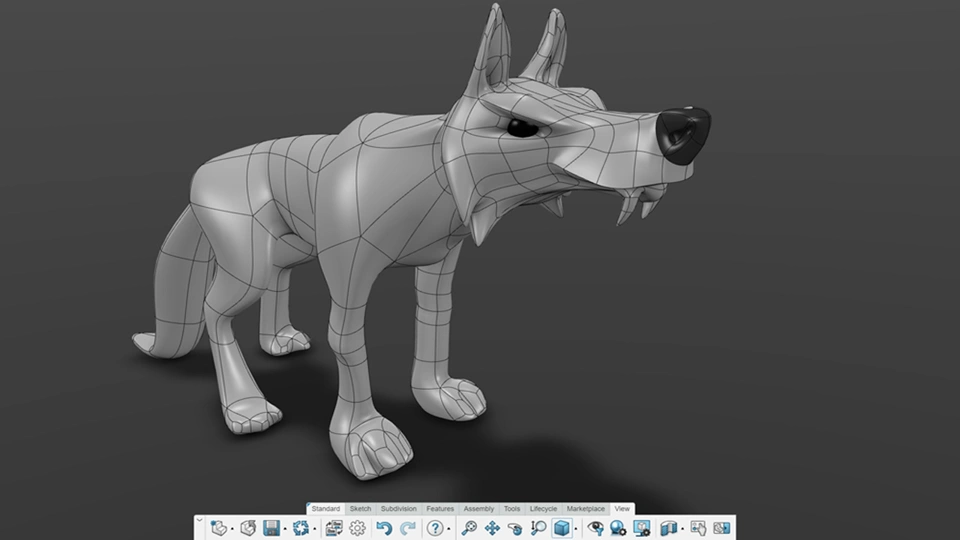Select the fit all in view icon

pos(469,528)
